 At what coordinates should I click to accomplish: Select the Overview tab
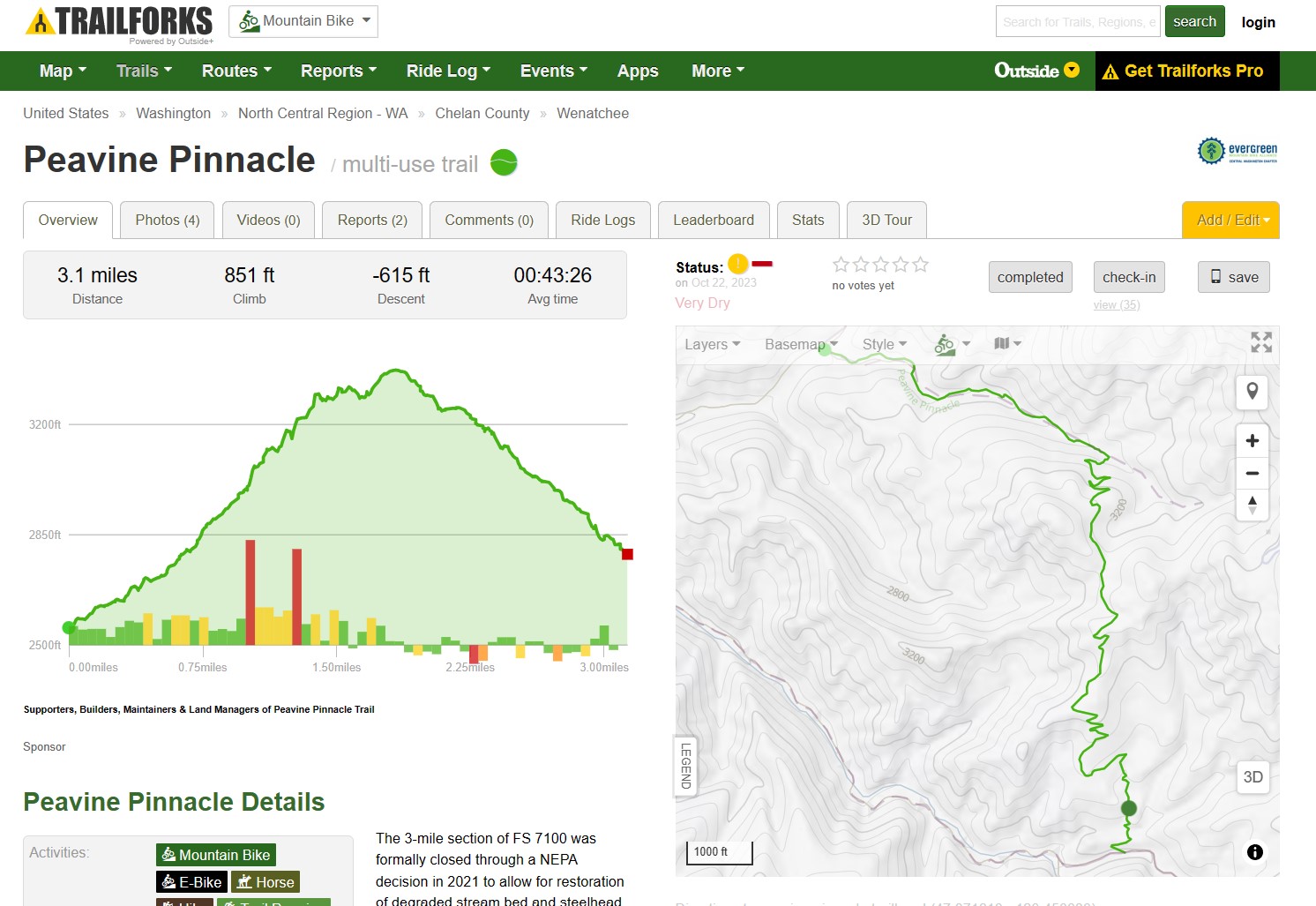tap(68, 220)
